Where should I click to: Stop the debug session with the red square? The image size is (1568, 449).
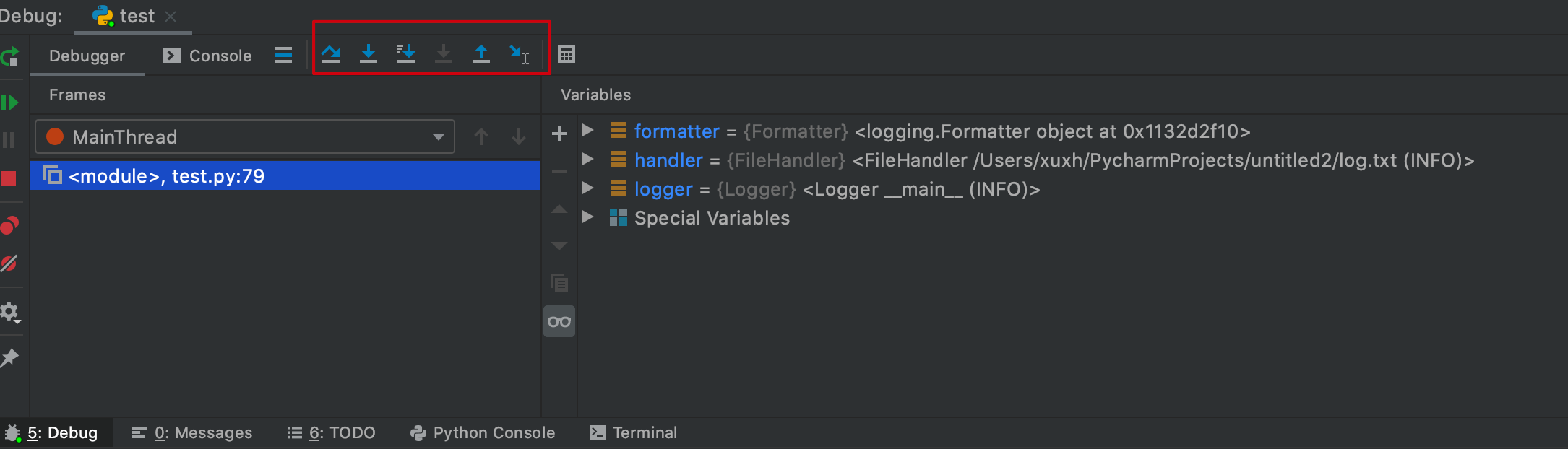coord(9,178)
